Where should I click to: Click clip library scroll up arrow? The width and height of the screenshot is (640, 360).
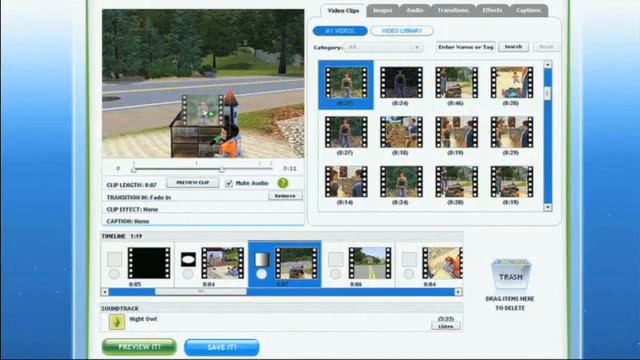548,64
